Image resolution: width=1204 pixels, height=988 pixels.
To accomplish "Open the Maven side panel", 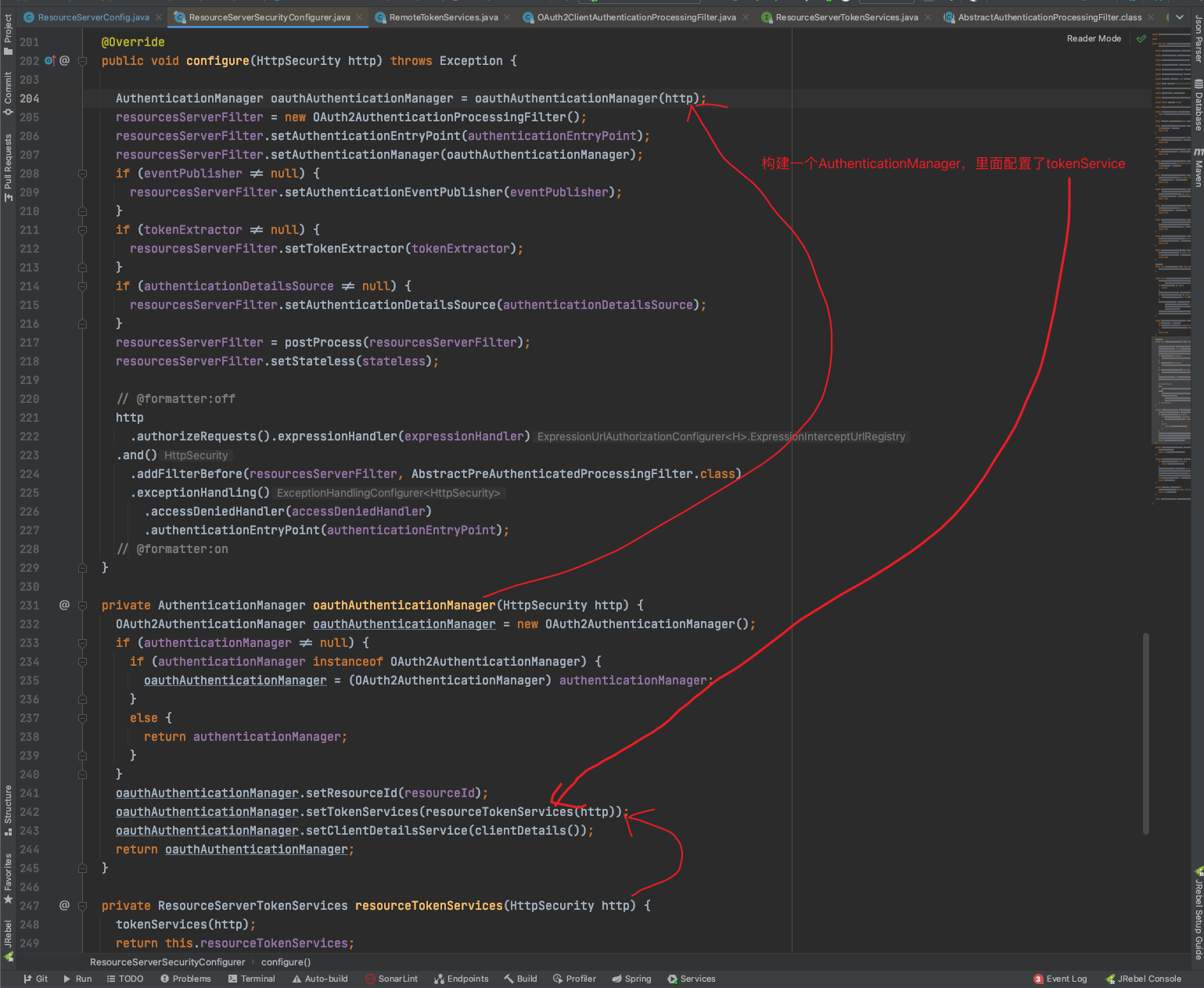I will [x=1198, y=168].
